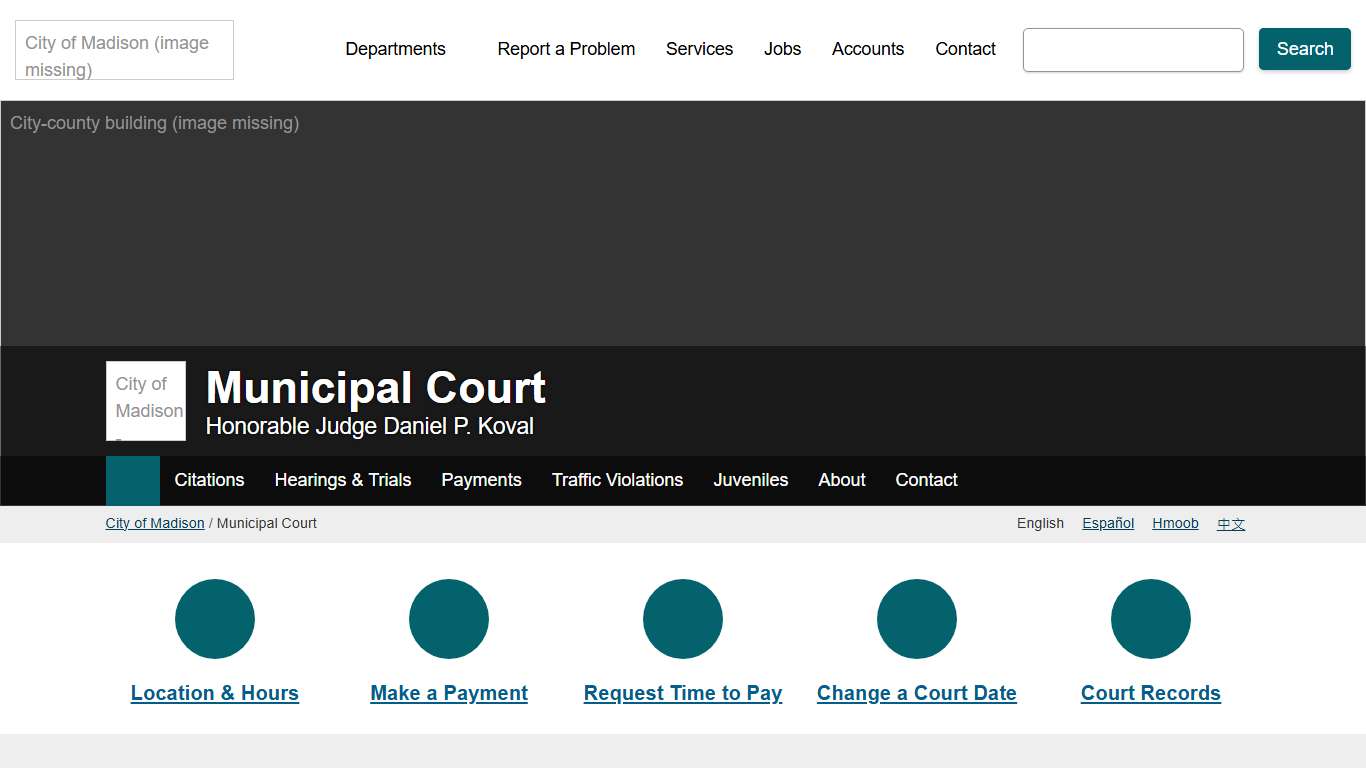1366x768 pixels.
Task: Switch the page language to Español
Action: (x=1107, y=522)
